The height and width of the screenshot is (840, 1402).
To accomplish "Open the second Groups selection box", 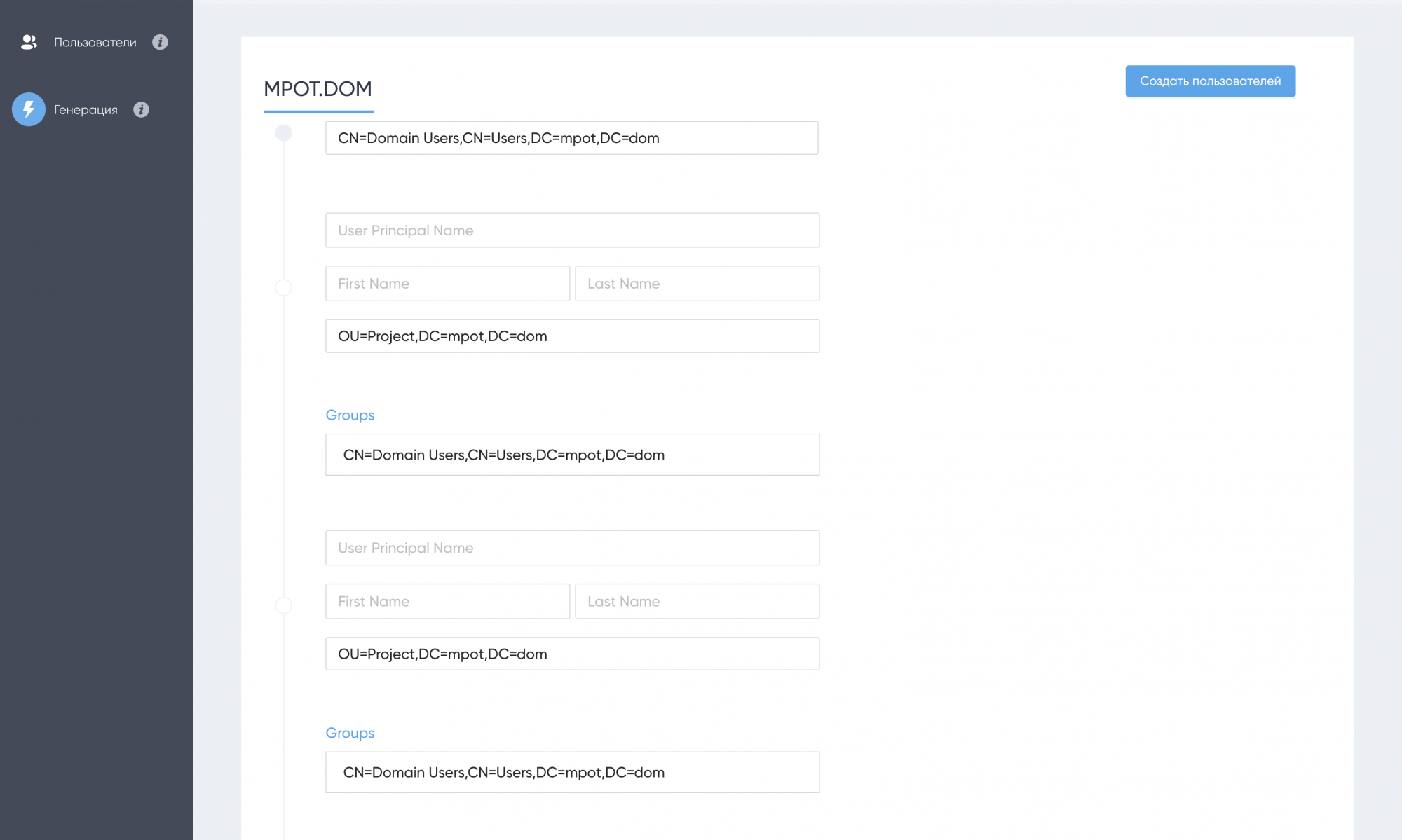I will [571, 772].
